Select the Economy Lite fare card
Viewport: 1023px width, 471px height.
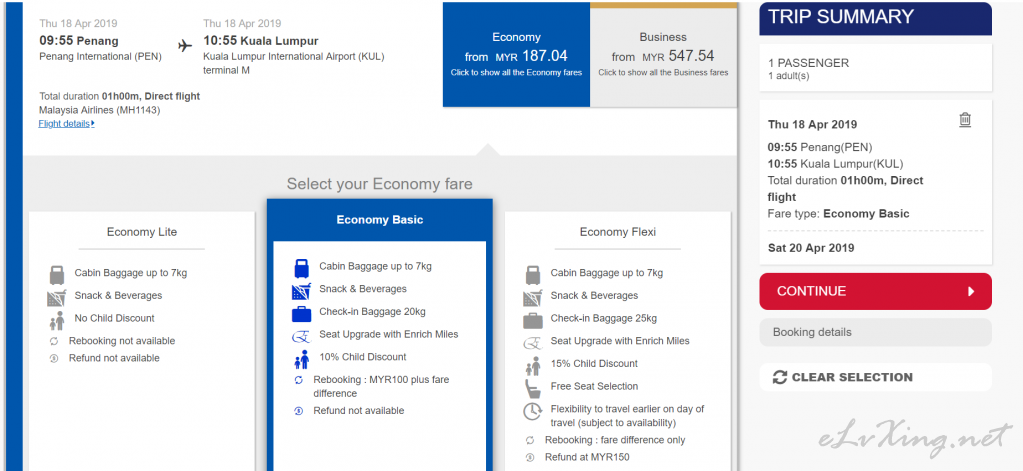tap(142, 341)
